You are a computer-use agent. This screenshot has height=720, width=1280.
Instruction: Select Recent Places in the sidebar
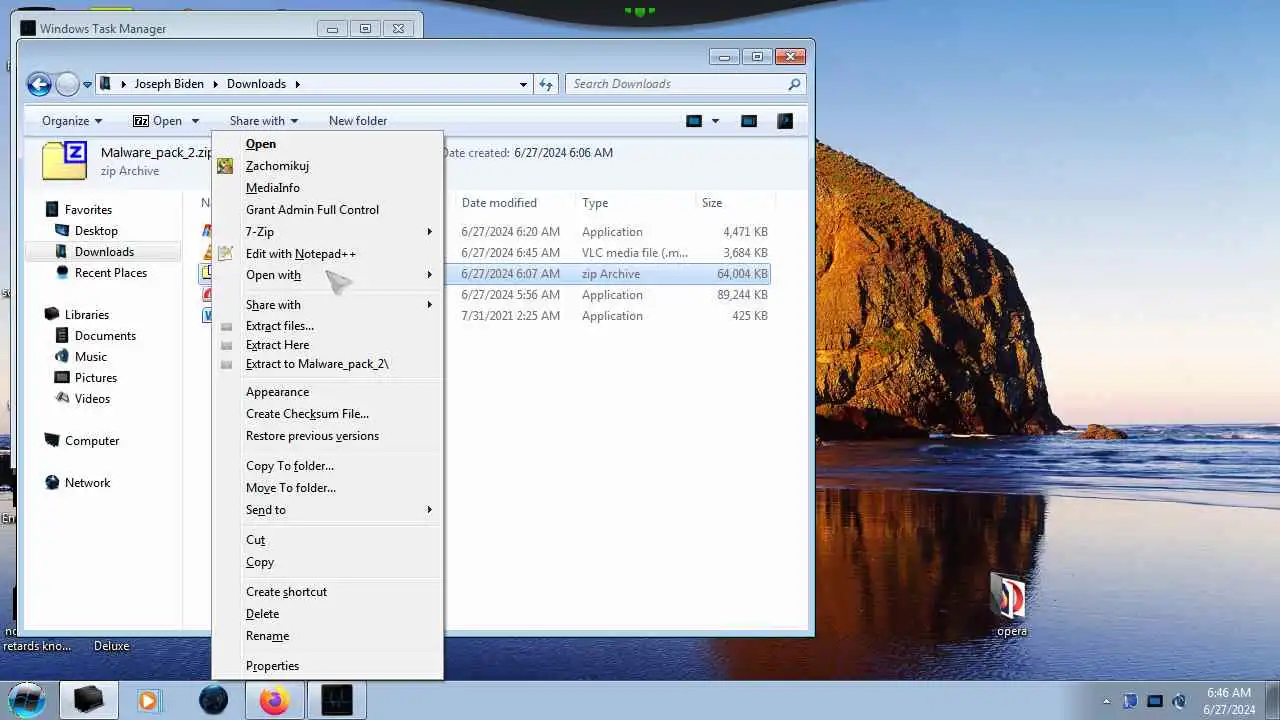[x=110, y=273]
